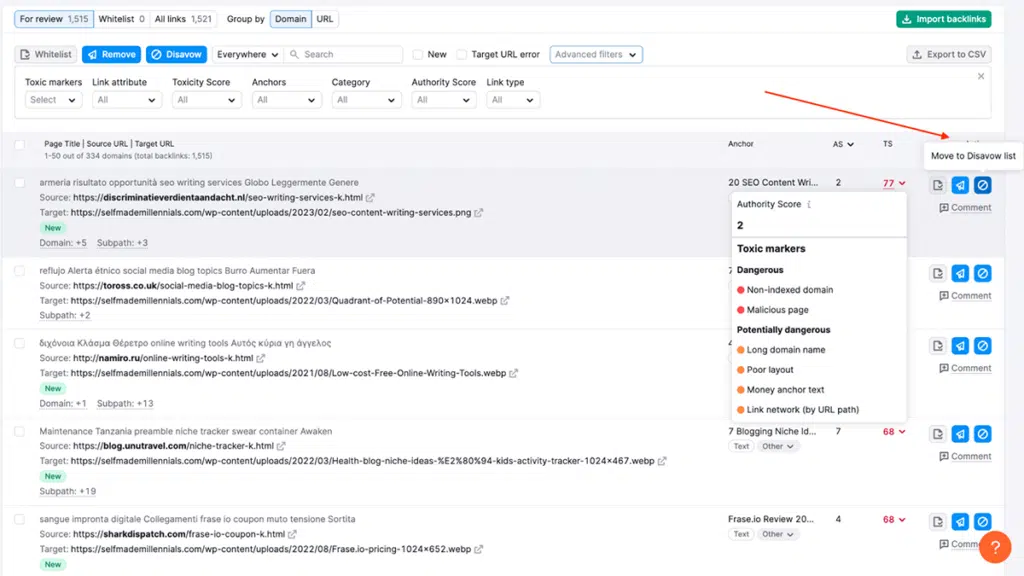
Task: Click the Disavow icon on the sharkdispatch backlink row
Action: (983, 521)
